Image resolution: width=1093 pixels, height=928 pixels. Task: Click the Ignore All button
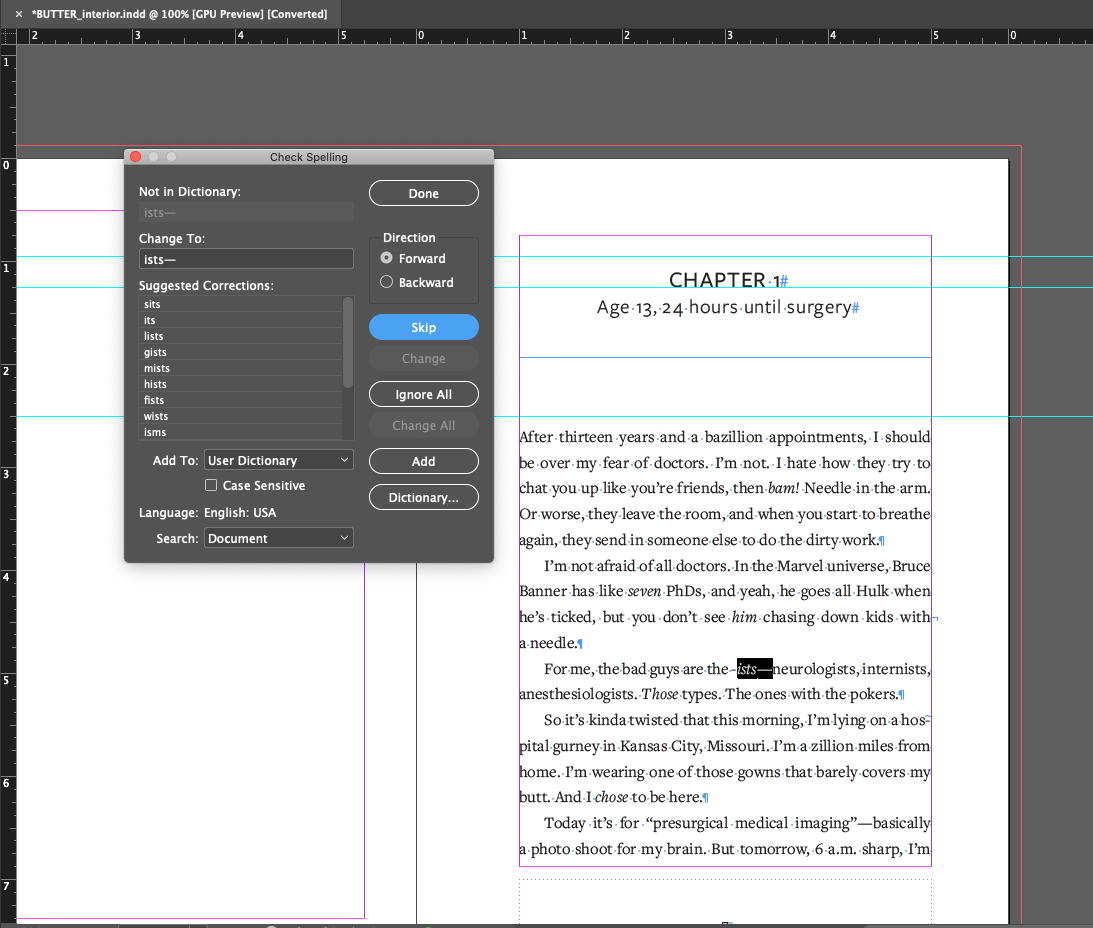(x=423, y=394)
